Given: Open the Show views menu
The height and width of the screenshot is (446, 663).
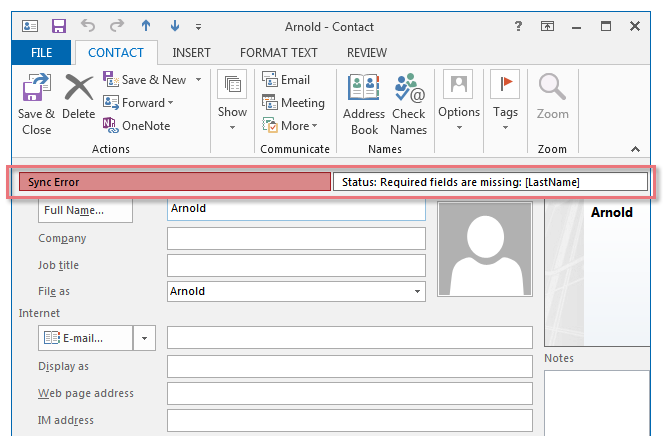Looking at the screenshot, I should 232,101.
